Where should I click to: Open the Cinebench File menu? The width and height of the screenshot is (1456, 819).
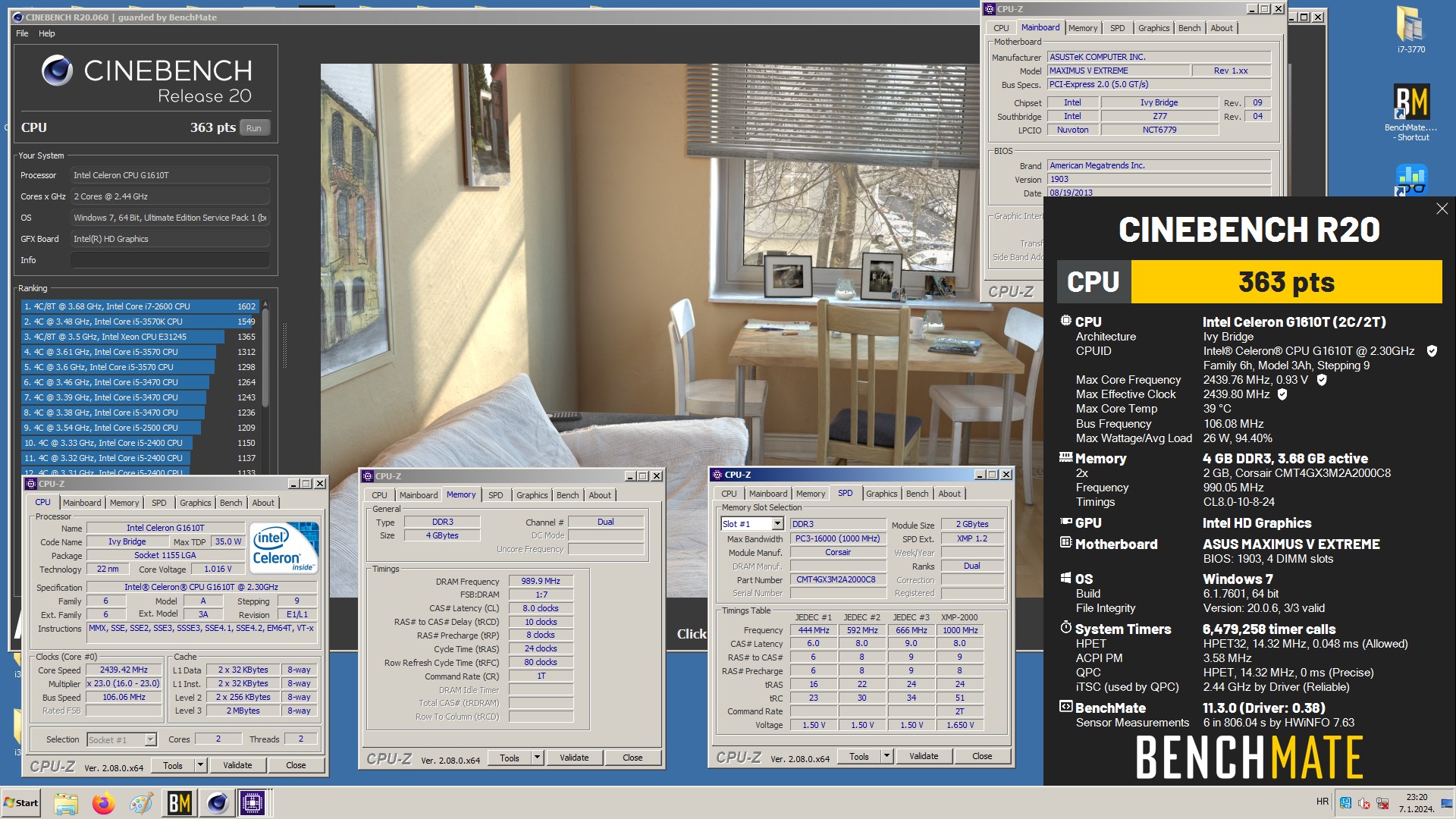22,33
